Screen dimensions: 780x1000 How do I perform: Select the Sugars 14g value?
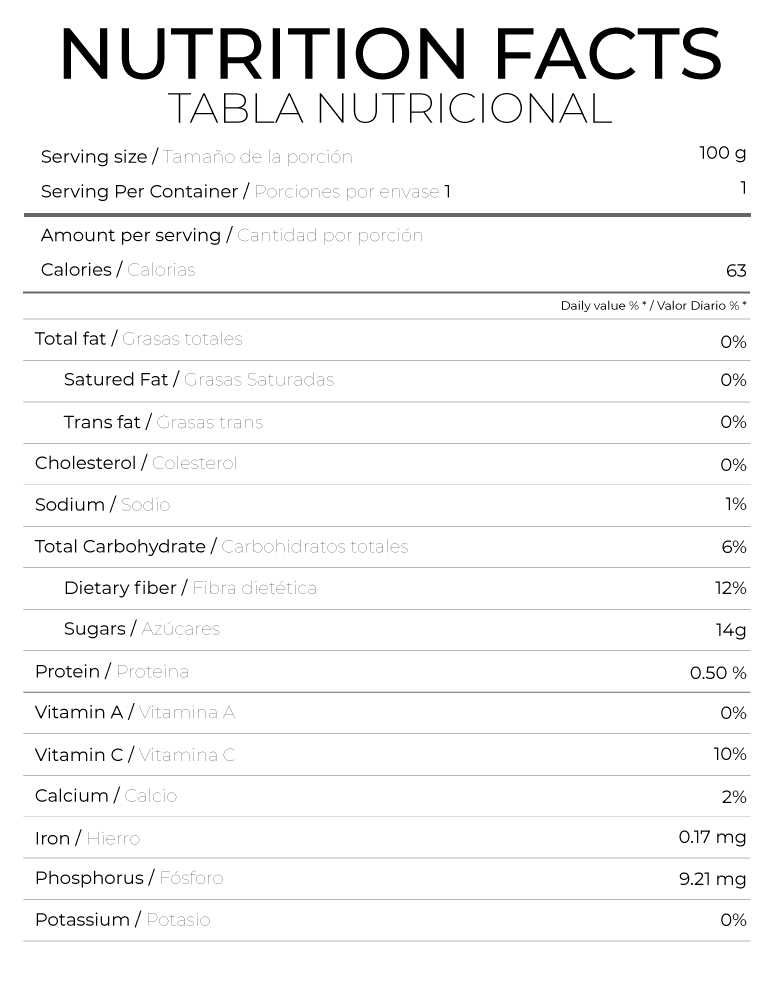pyautogui.click(x=731, y=630)
